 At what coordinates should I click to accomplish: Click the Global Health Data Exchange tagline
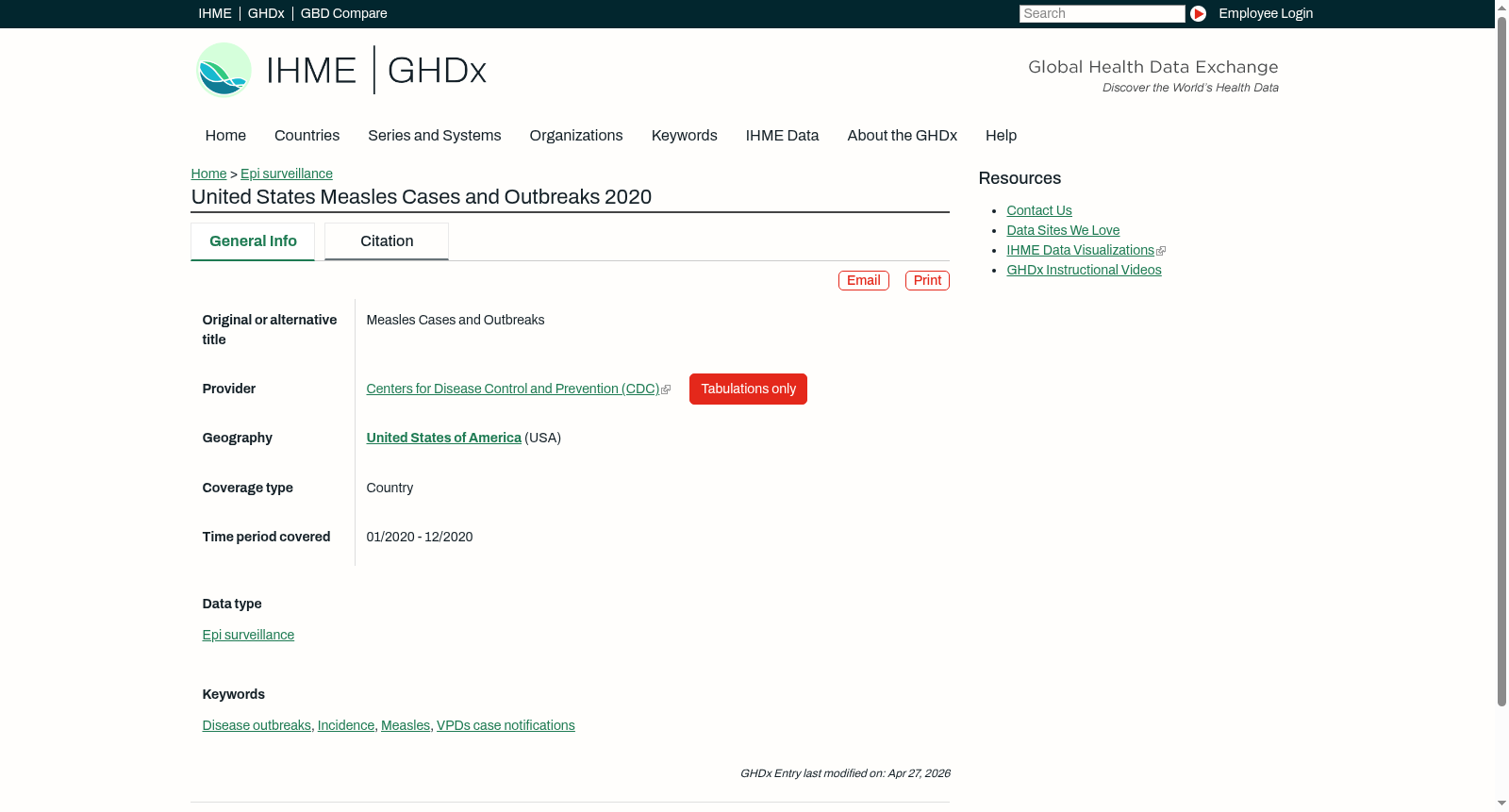tap(1152, 67)
